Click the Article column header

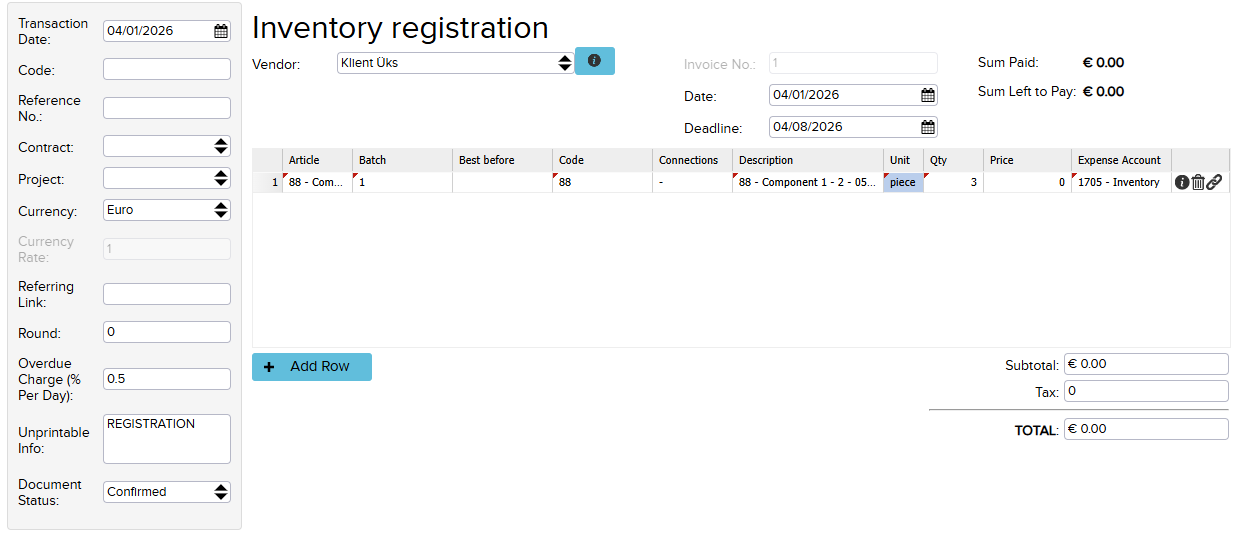304,160
